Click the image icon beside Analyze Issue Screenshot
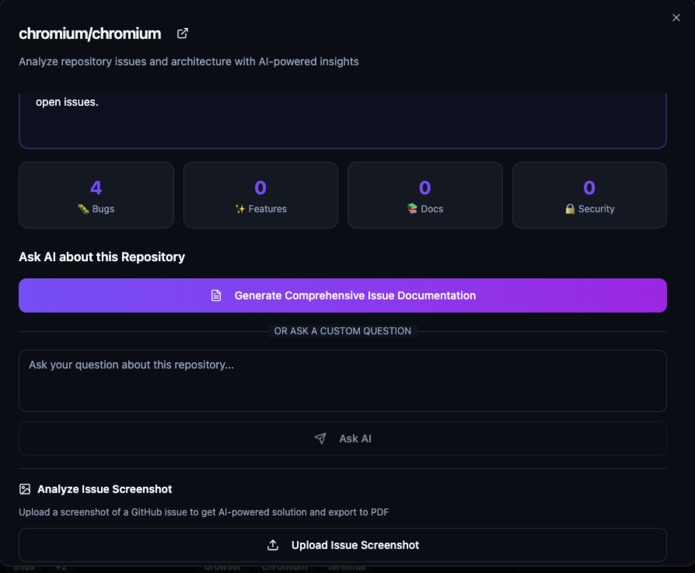The height and width of the screenshot is (573, 695). (x=25, y=489)
